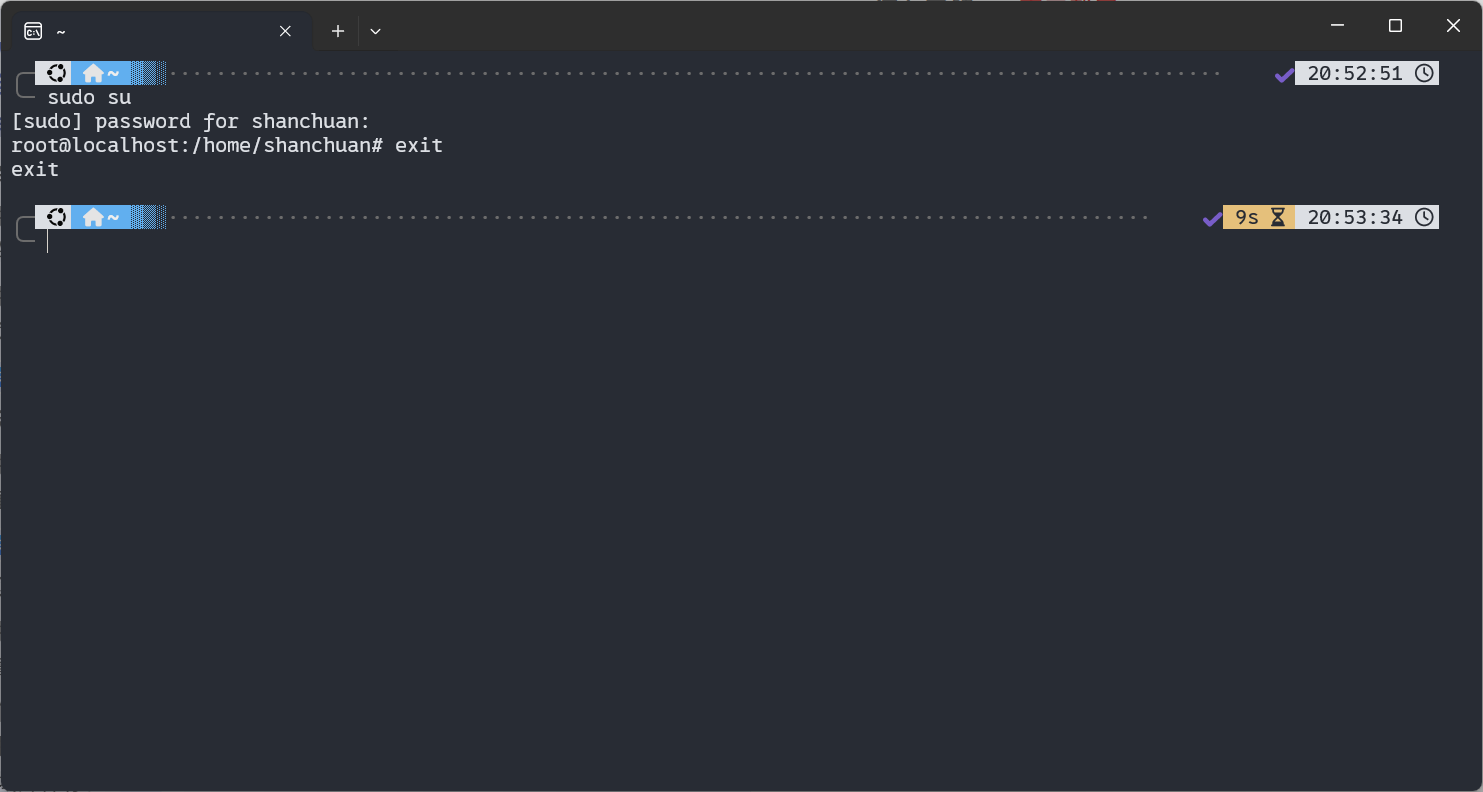The image size is (1483, 792).
Task: Click the empty input line at the cursor
Action: [300, 241]
